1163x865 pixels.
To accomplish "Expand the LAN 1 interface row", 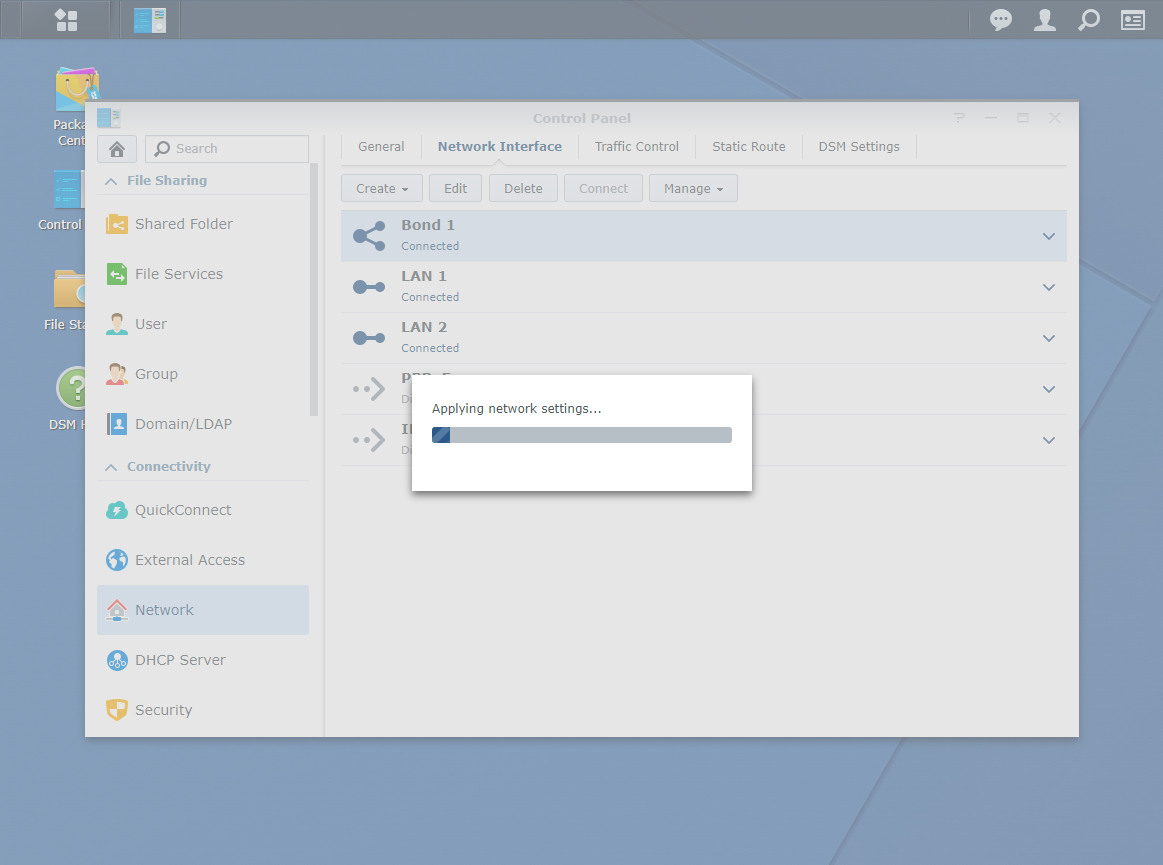I will click(1048, 288).
